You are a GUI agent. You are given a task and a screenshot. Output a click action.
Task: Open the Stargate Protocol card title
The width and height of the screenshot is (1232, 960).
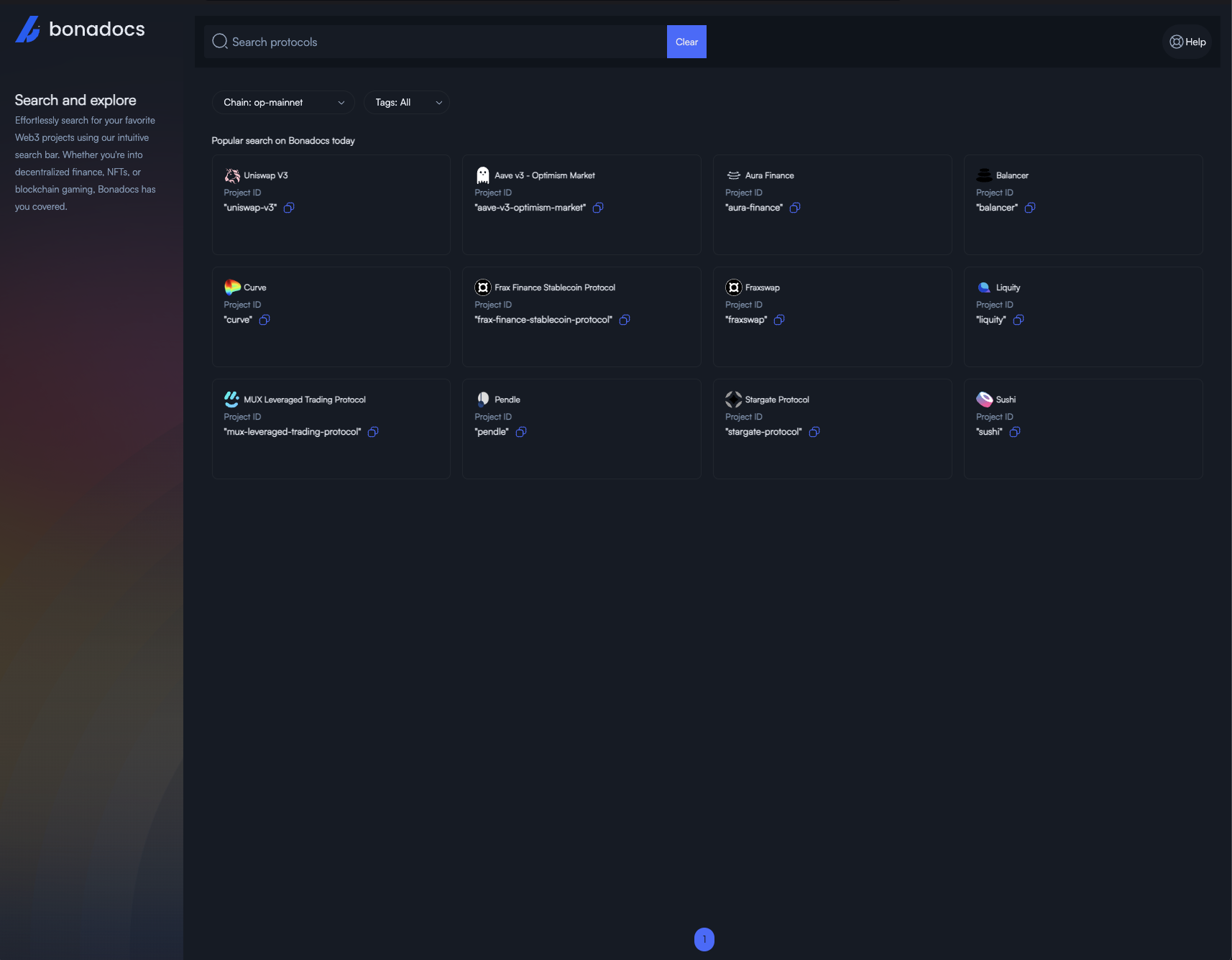click(x=777, y=400)
